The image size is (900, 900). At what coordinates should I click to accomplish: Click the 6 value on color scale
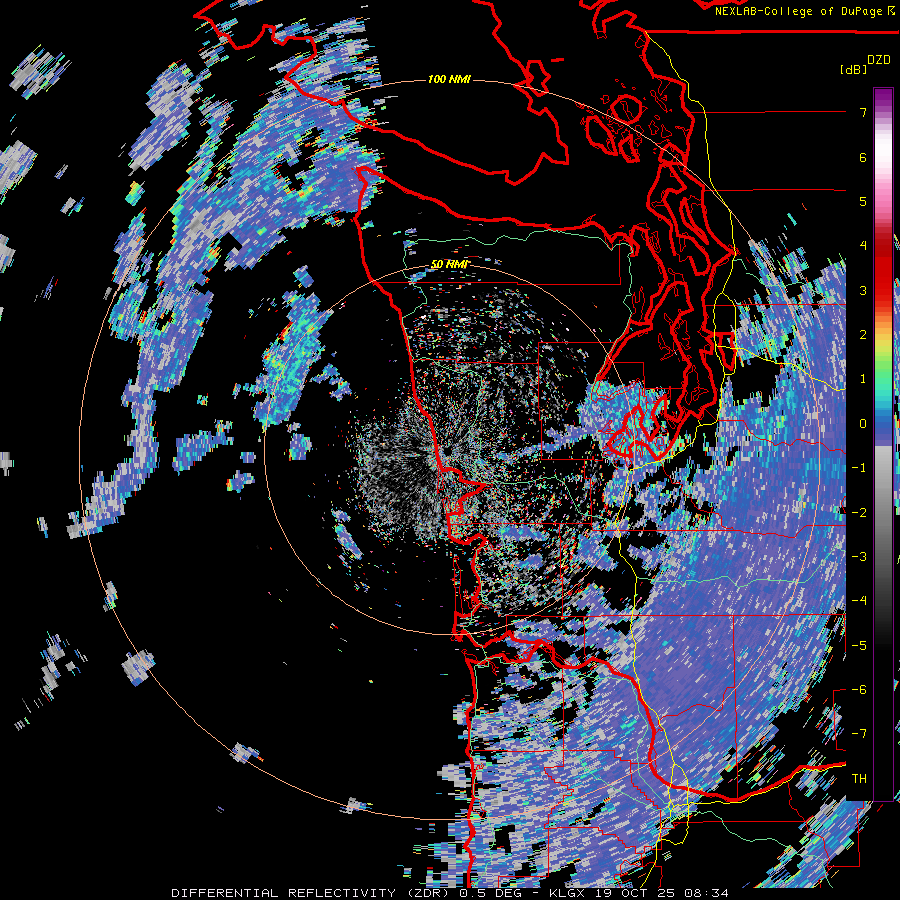tap(863, 157)
